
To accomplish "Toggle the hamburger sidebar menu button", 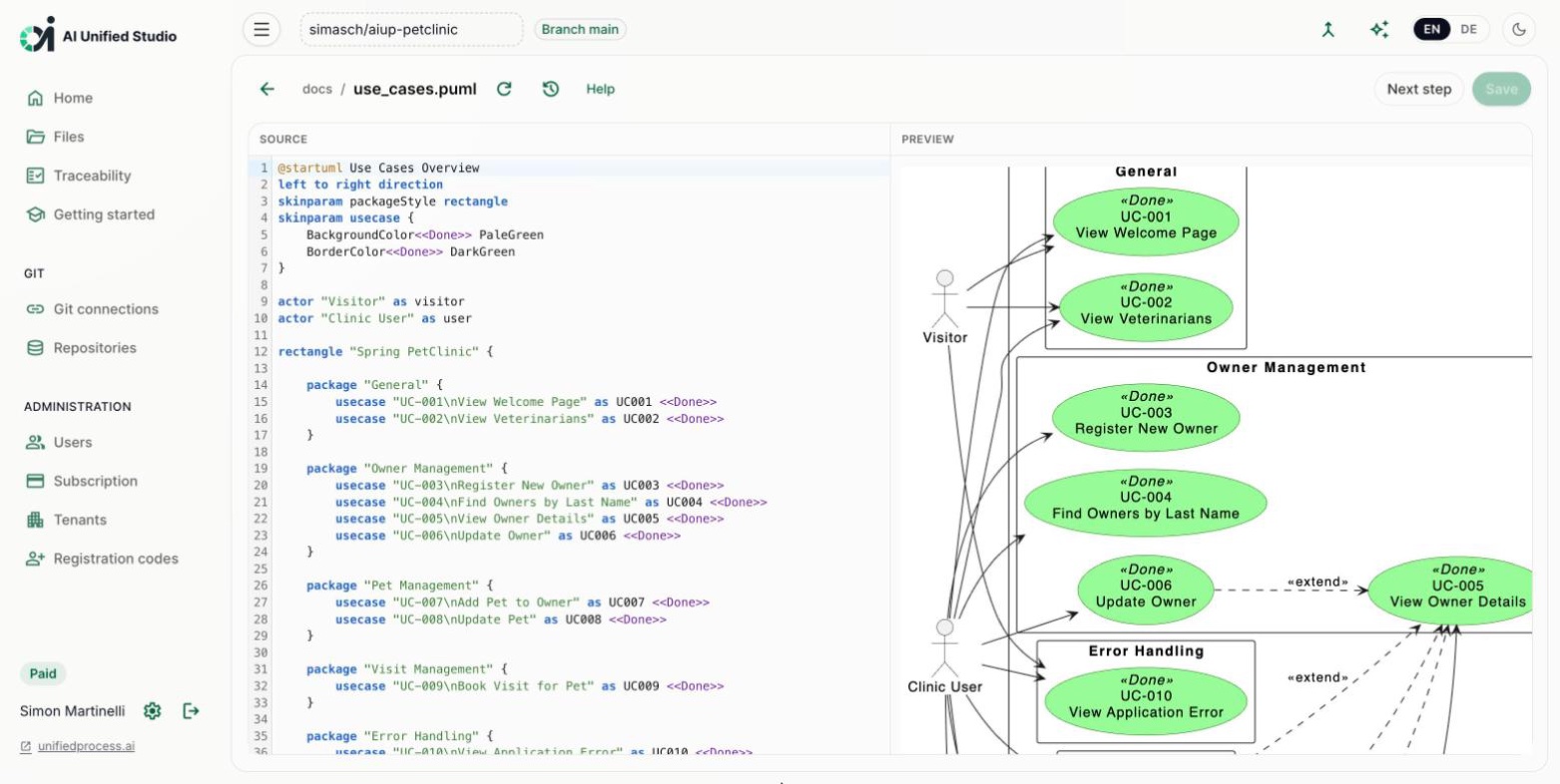I will (261, 30).
